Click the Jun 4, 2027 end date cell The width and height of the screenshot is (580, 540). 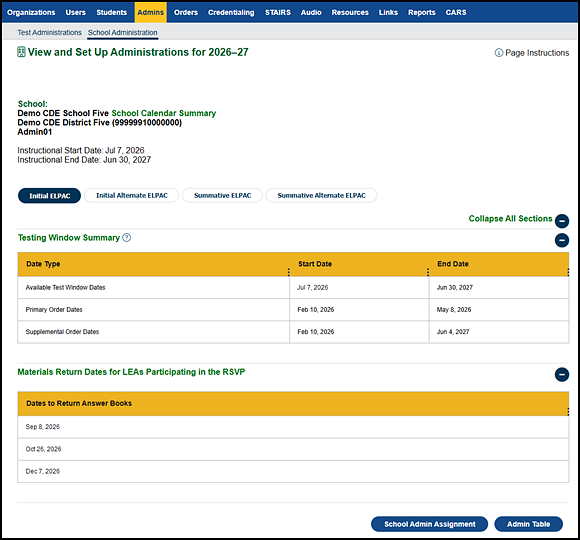[499, 332]
